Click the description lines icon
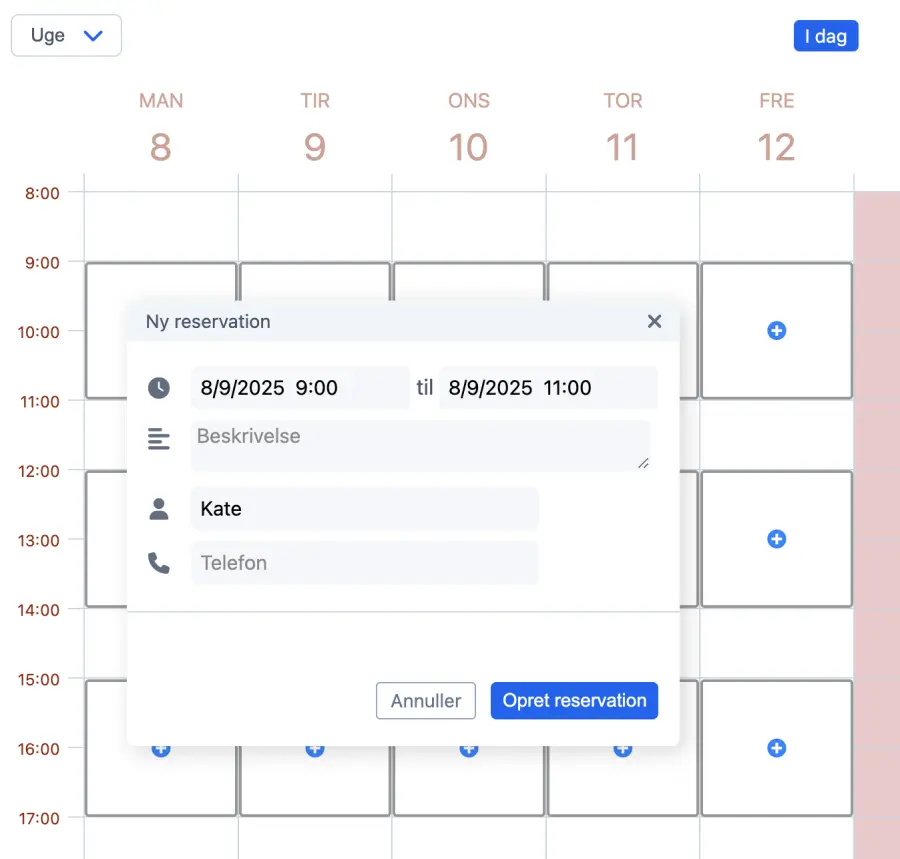The height and width of the screenshot is (859, 900). pos(159,438)
